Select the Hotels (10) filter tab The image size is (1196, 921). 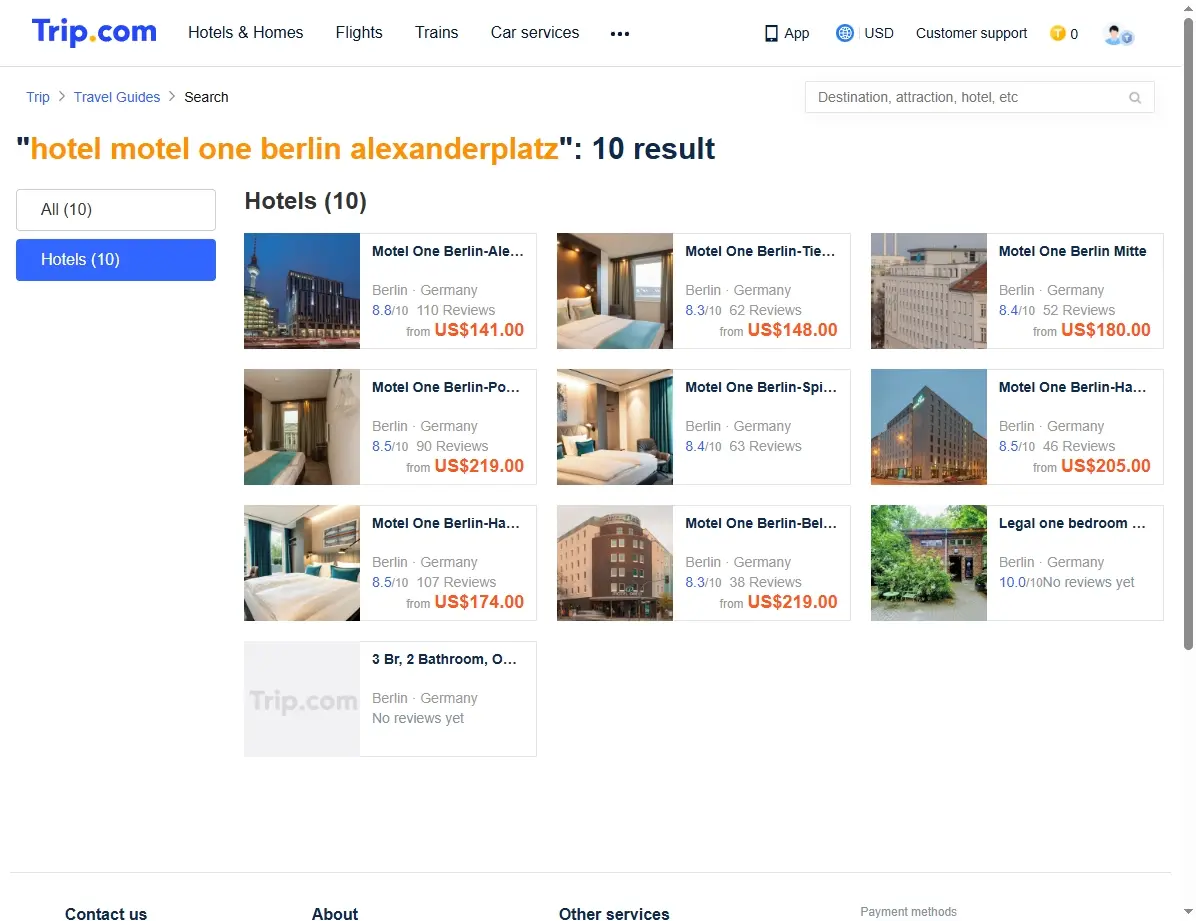tap(116, 260)
